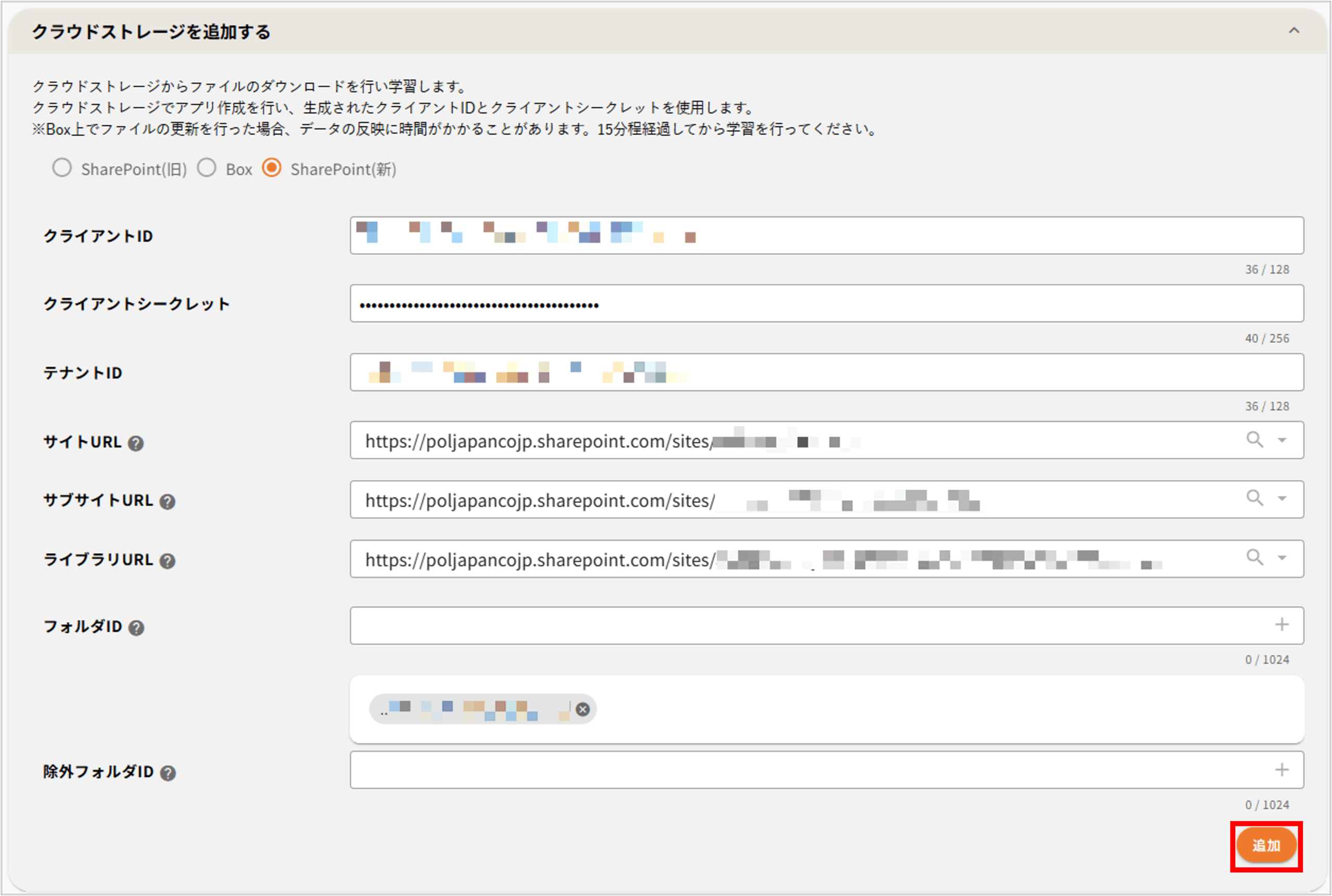
Task: Click the クライアントシークレット password field
Action: point(826,304)
